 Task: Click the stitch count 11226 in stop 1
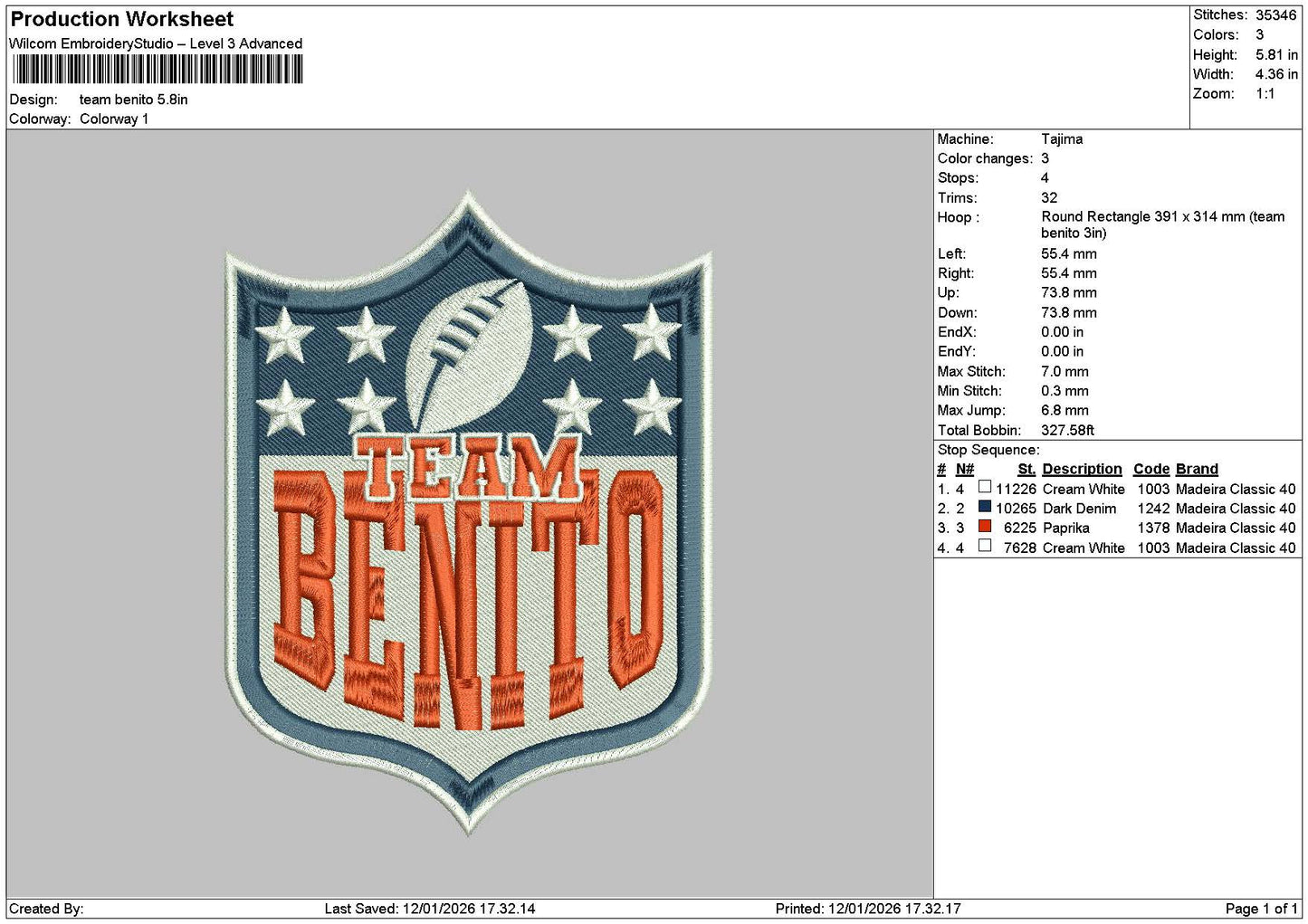1016,490
